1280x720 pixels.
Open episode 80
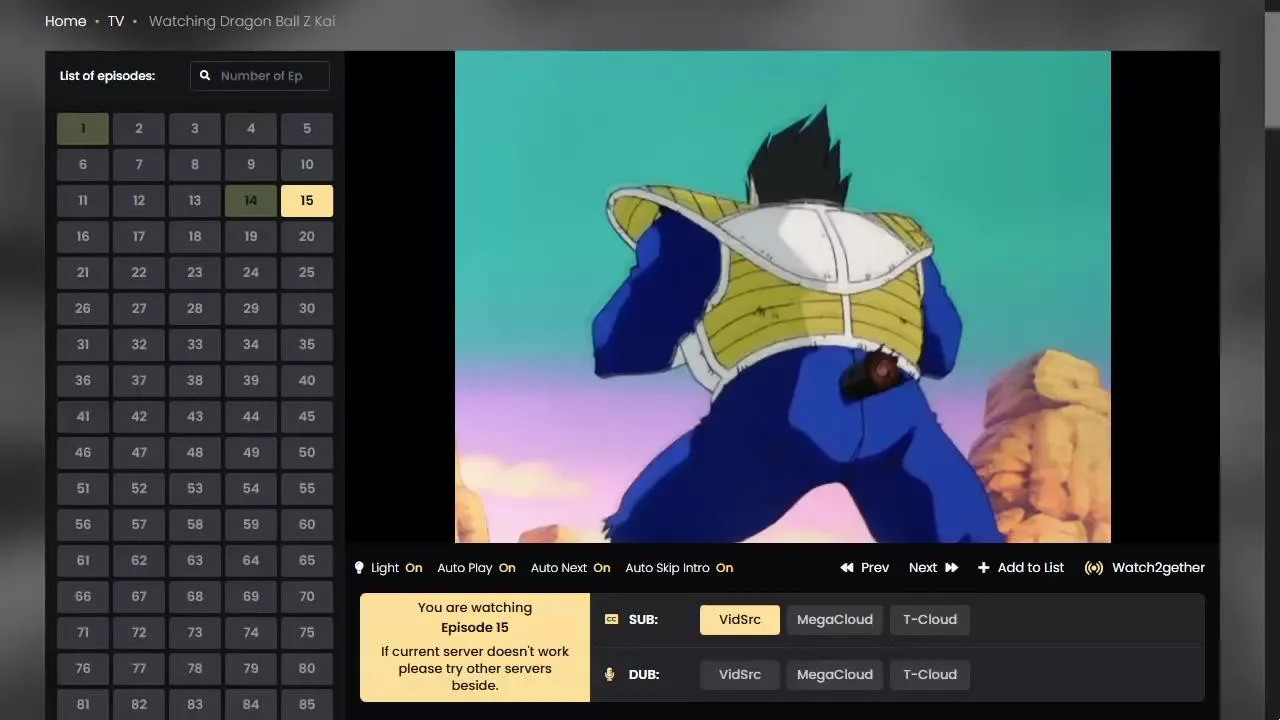pyautogui.click(x=307, y=669)
